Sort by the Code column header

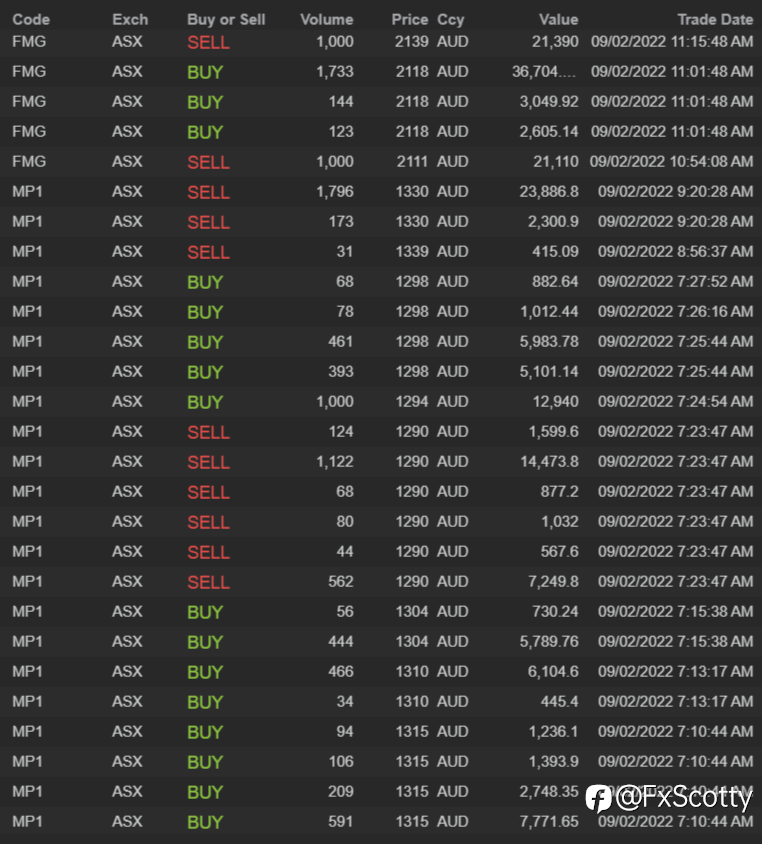pyautogui.click(x=31, y=19)
